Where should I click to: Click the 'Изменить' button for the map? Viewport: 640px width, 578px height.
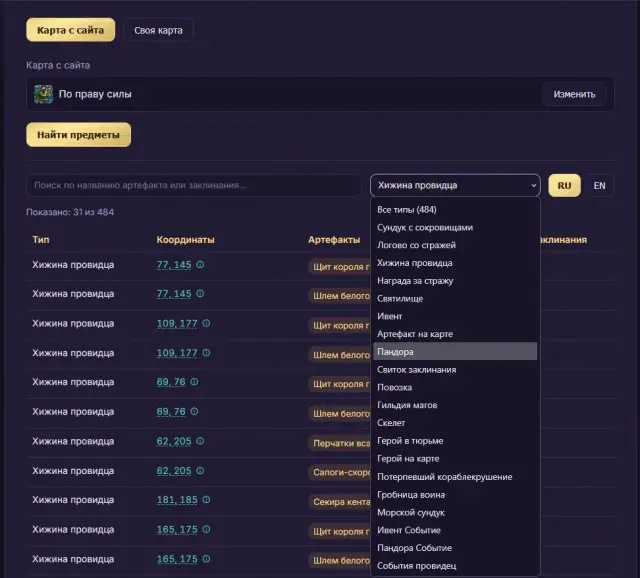[574, 94]
